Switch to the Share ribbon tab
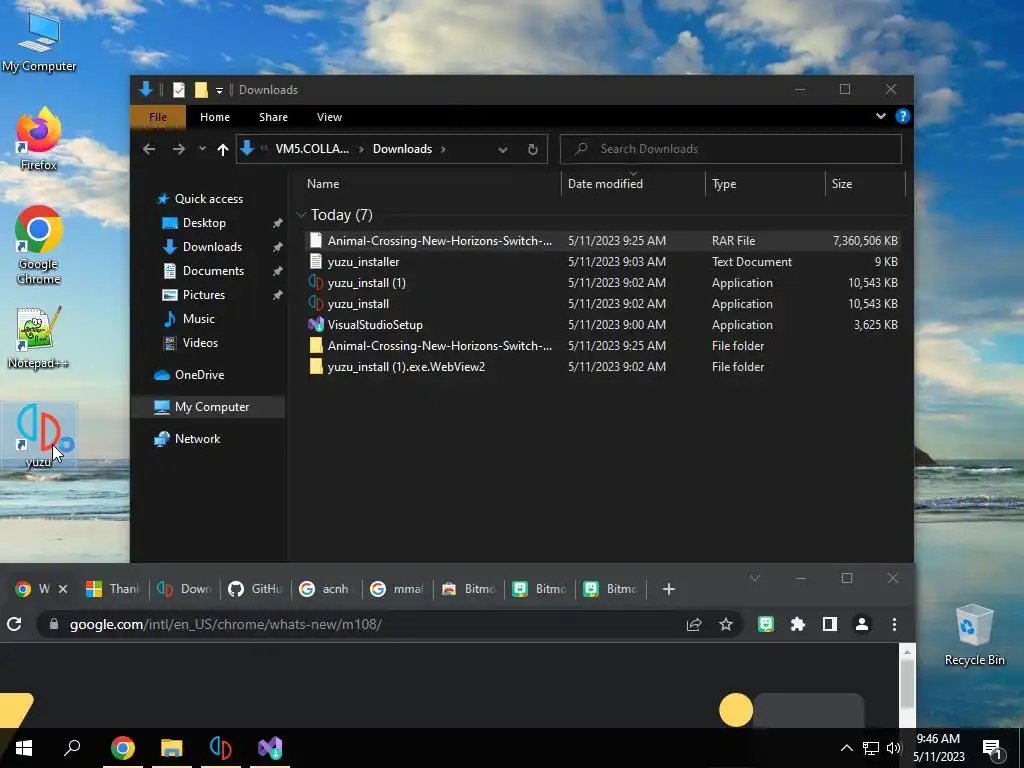 click(273, 117)
